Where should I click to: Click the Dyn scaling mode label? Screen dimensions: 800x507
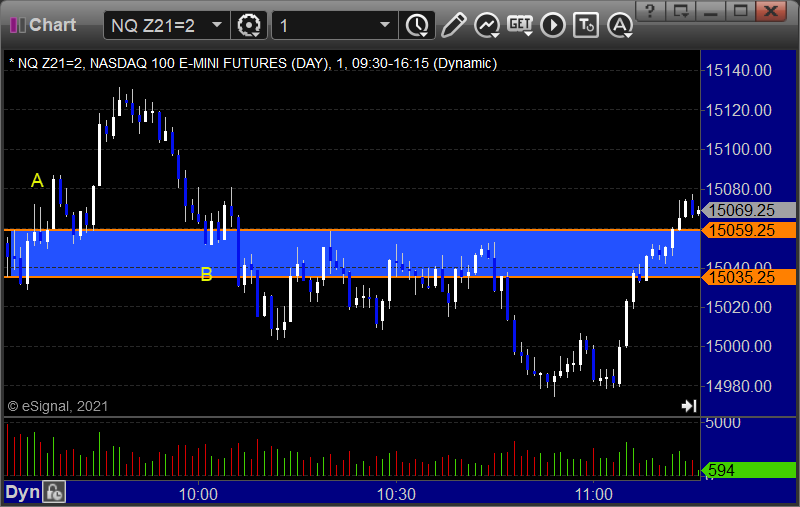tap(22, 492)
